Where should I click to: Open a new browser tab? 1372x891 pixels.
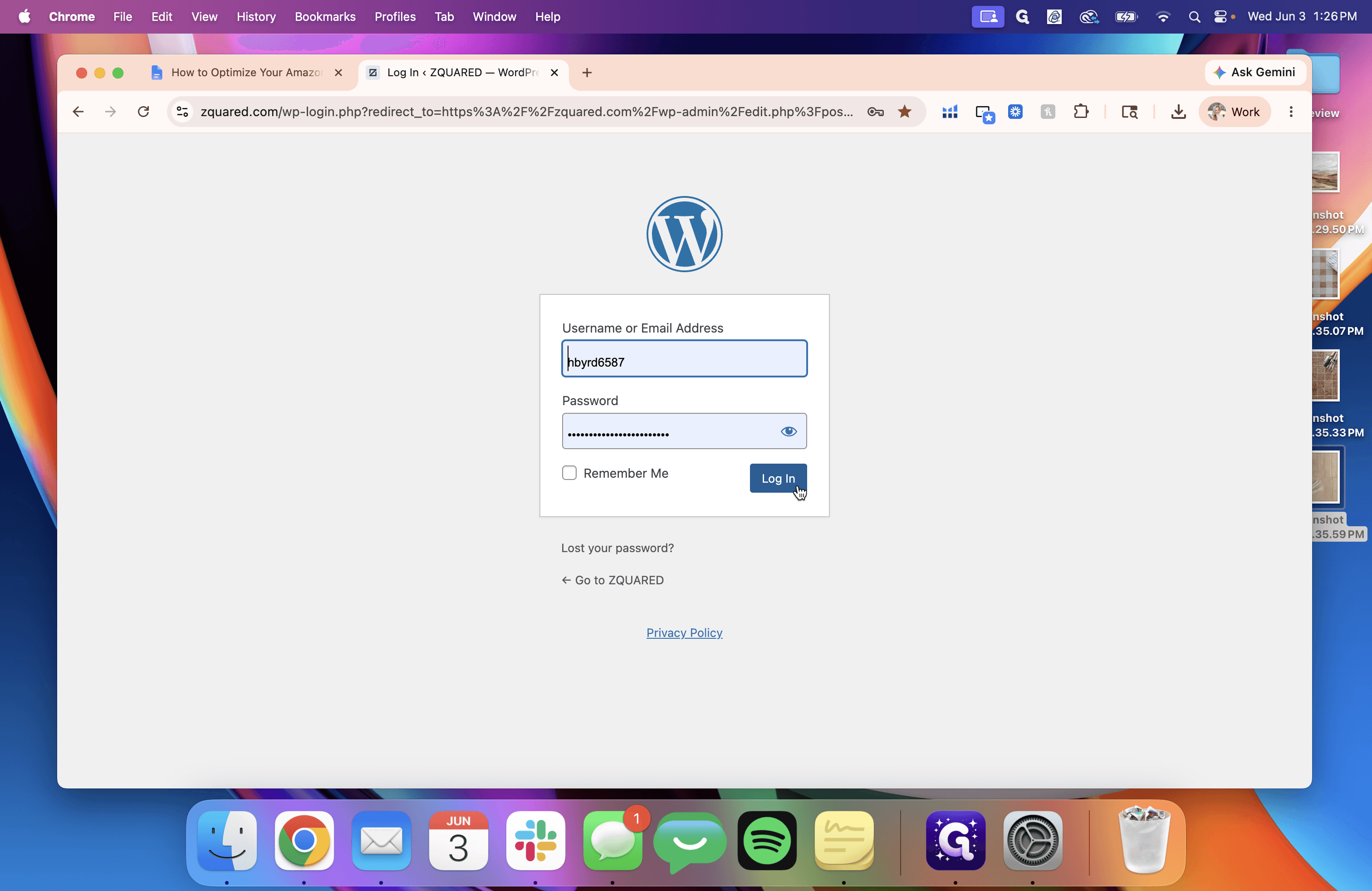coord(587,73)
